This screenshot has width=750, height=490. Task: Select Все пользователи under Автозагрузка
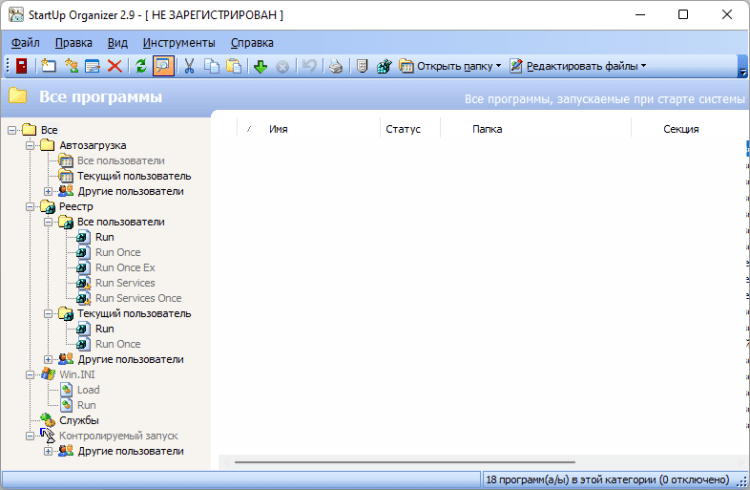[121, 161]
